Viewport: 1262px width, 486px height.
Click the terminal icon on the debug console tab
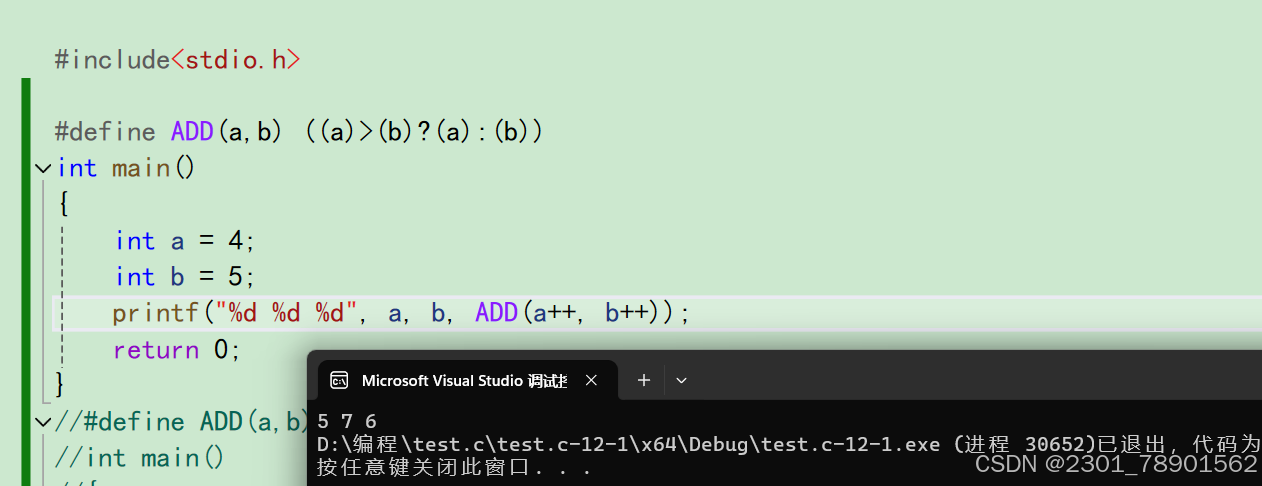(x=340, y=380)
